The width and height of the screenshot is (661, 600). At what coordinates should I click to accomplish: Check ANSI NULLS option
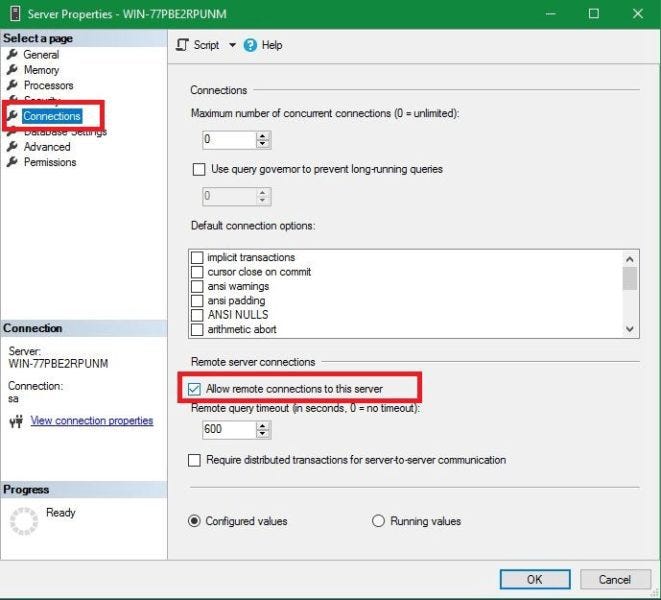(197, 315)
